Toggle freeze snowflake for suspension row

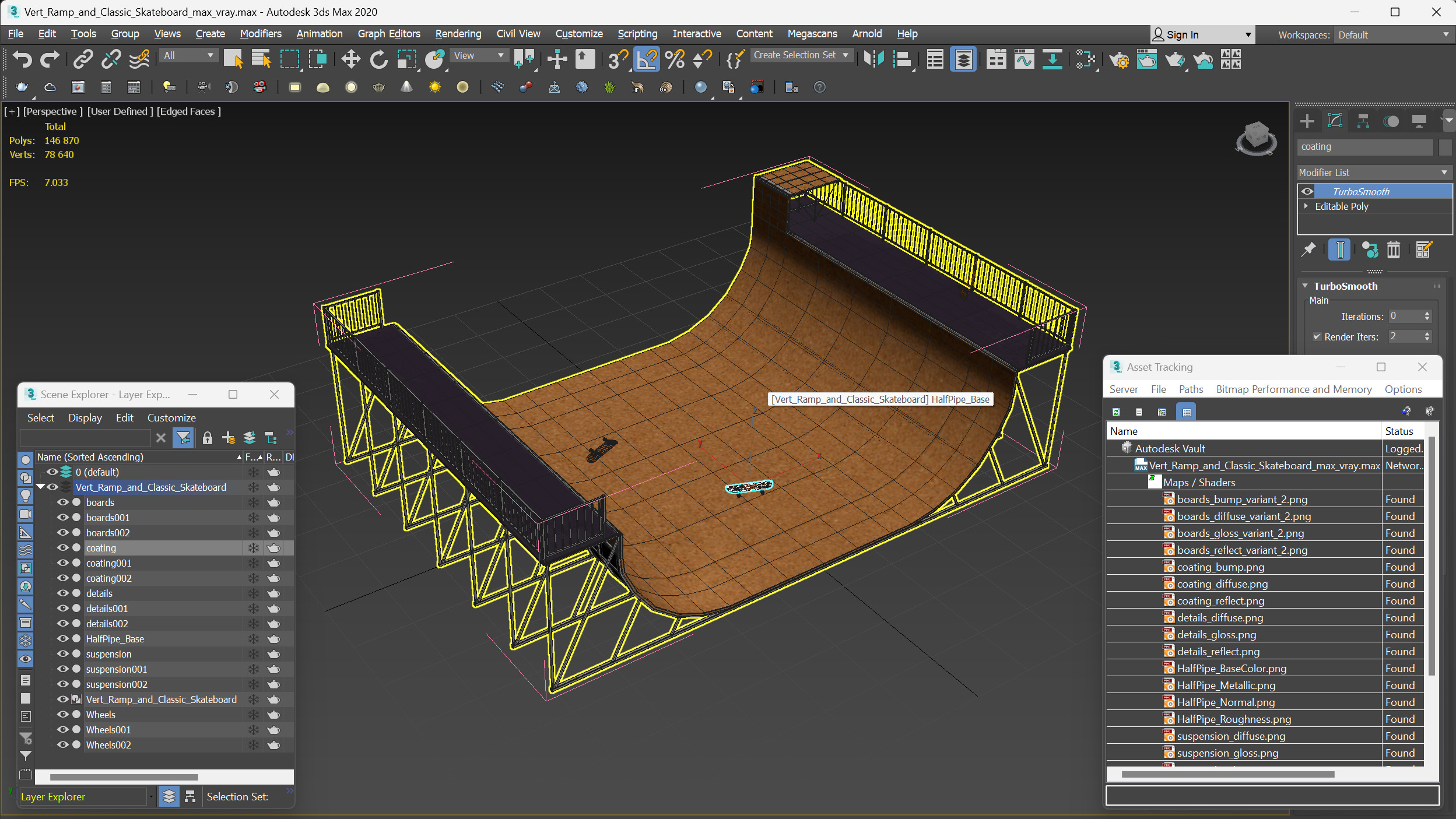(x=253, y=653)
